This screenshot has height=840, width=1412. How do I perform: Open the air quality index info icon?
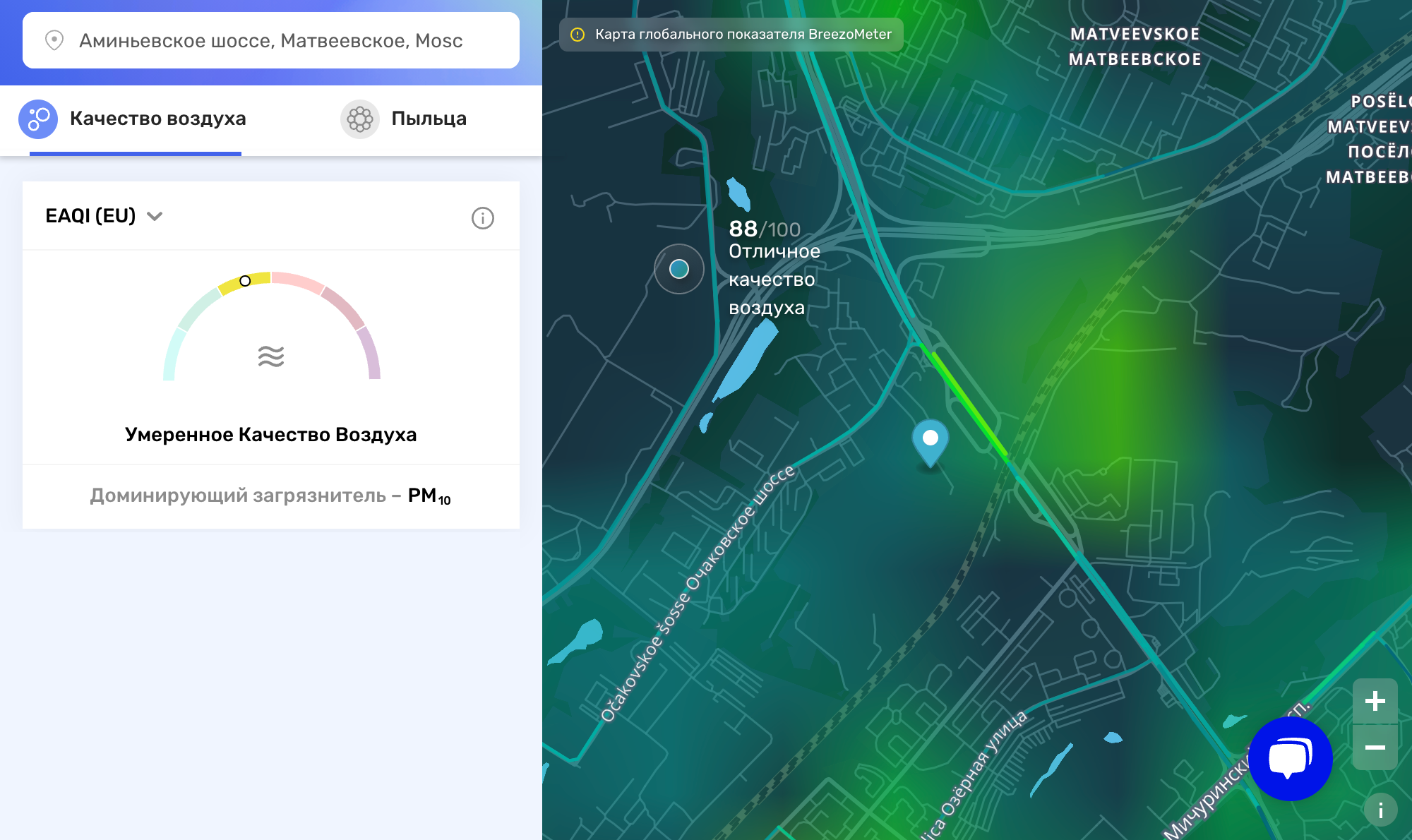click(483, 218)
